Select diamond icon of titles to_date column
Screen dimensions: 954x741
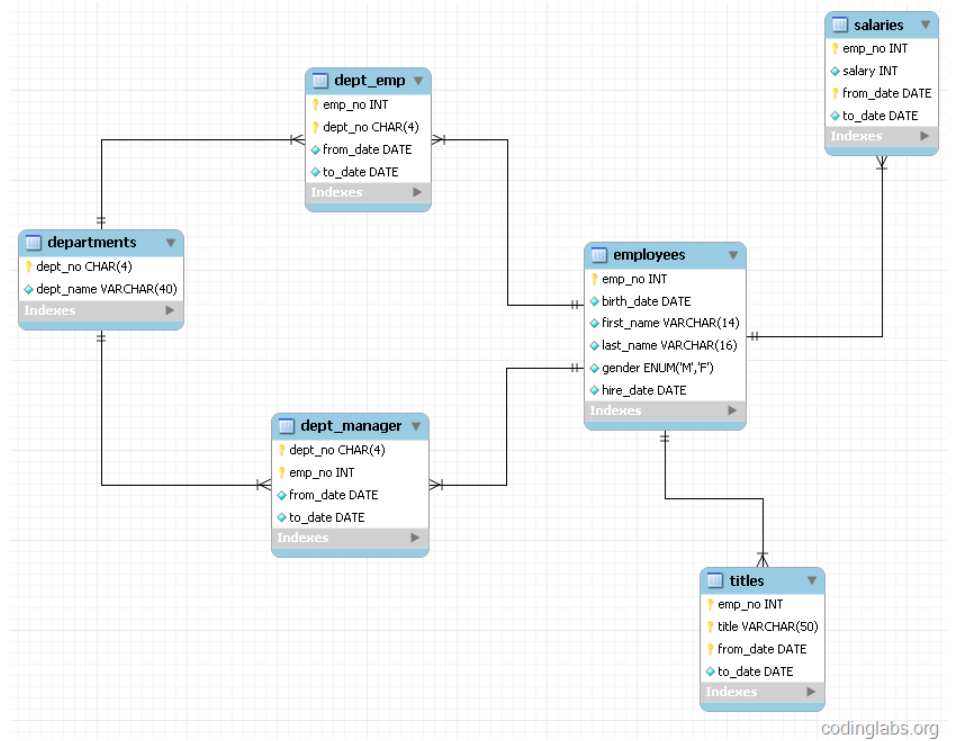pyautogui.click(x=710, y=672)
